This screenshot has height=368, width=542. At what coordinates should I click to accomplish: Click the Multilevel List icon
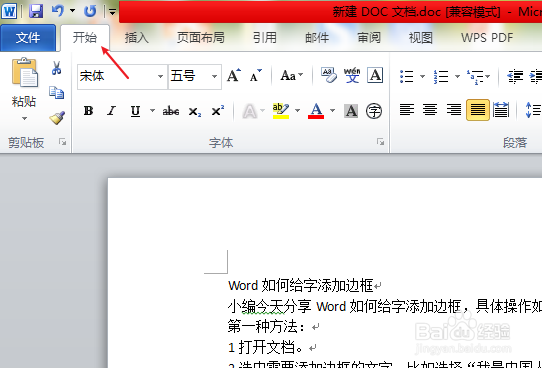pyautogui.click(x=476, y=77)
